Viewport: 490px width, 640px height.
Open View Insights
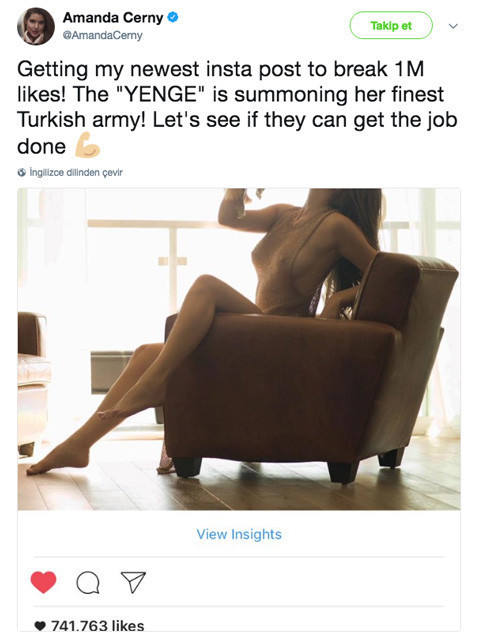click(239, 534)
